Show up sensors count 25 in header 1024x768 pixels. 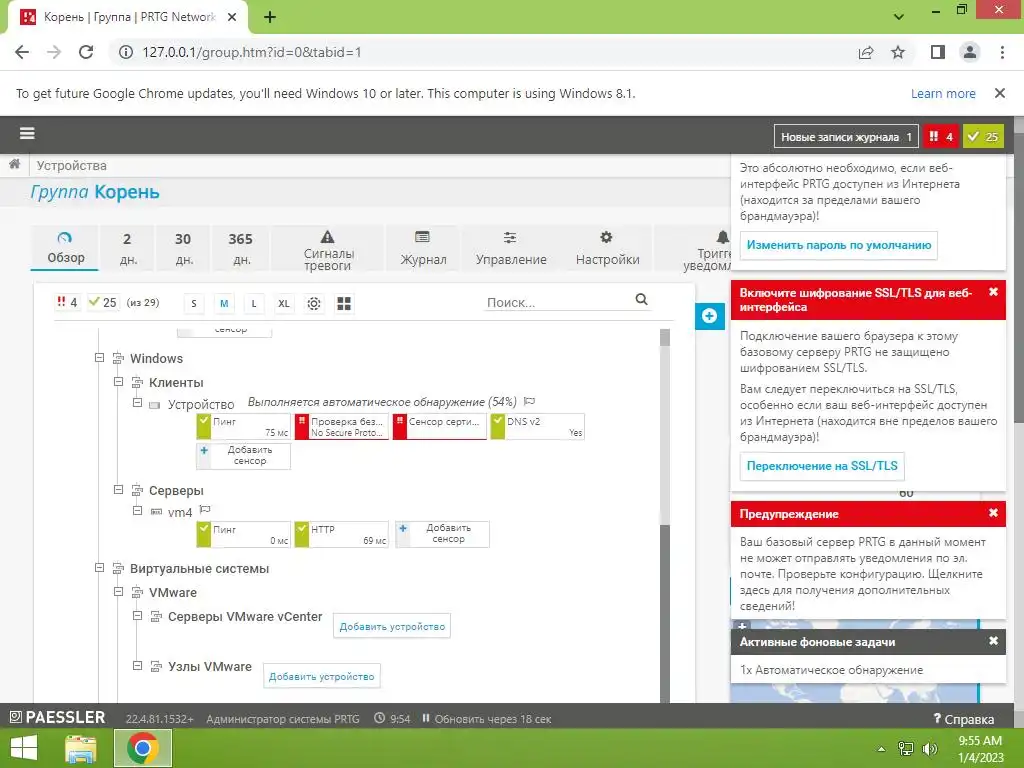(983, 136)
